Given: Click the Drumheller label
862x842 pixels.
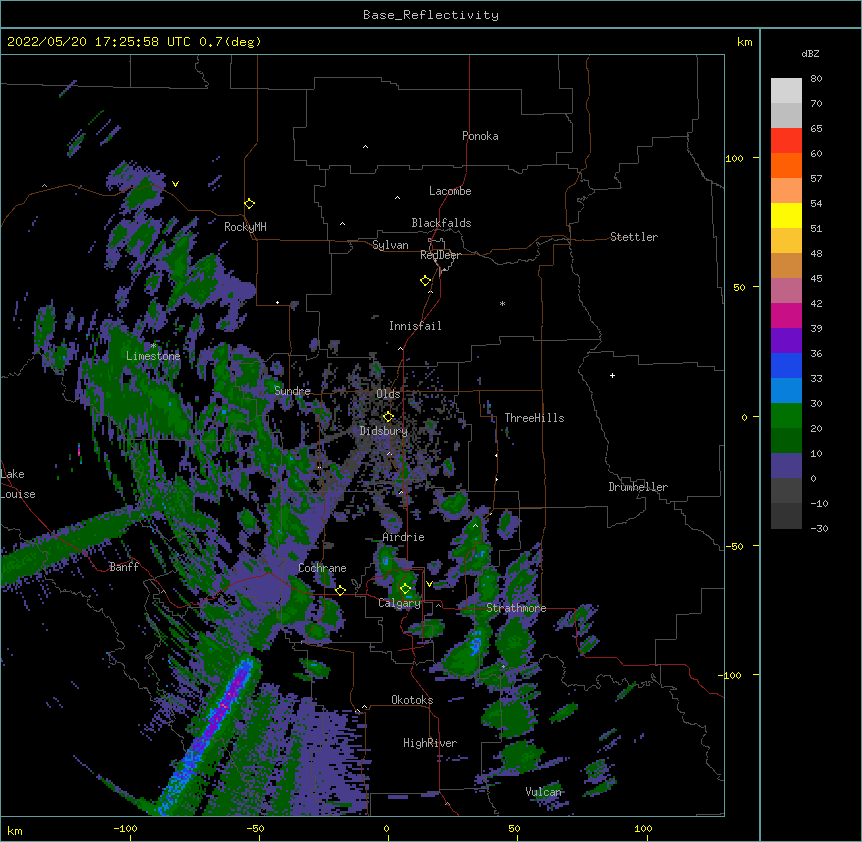Looking at the screenshot, I should 638,487.
